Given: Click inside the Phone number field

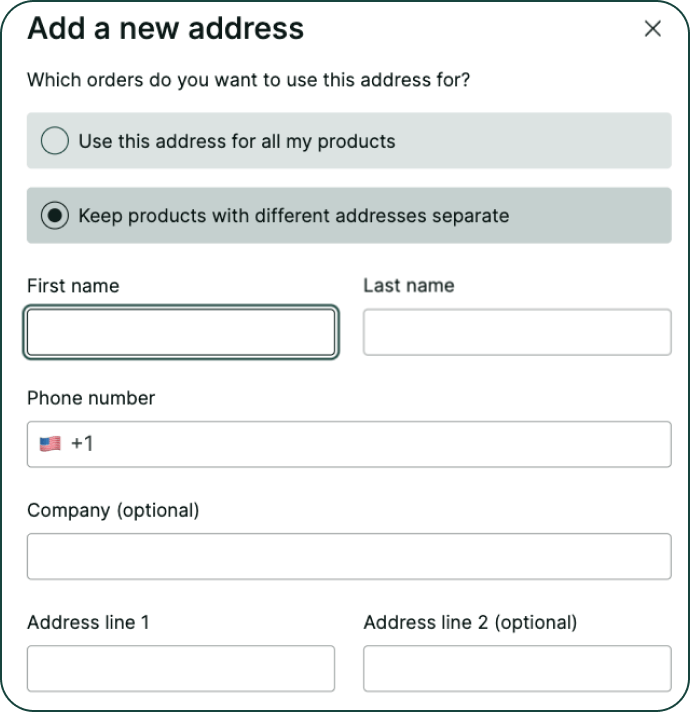Looking at the screenshot, I should pyautogui.click(x=380, y=444).
